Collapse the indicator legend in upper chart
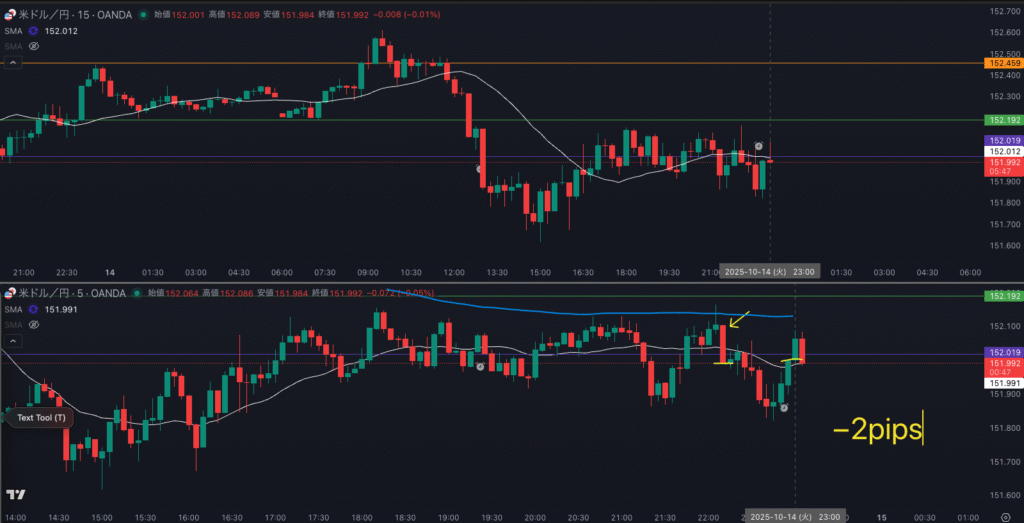1024x523 pixels. pos(12,62)
